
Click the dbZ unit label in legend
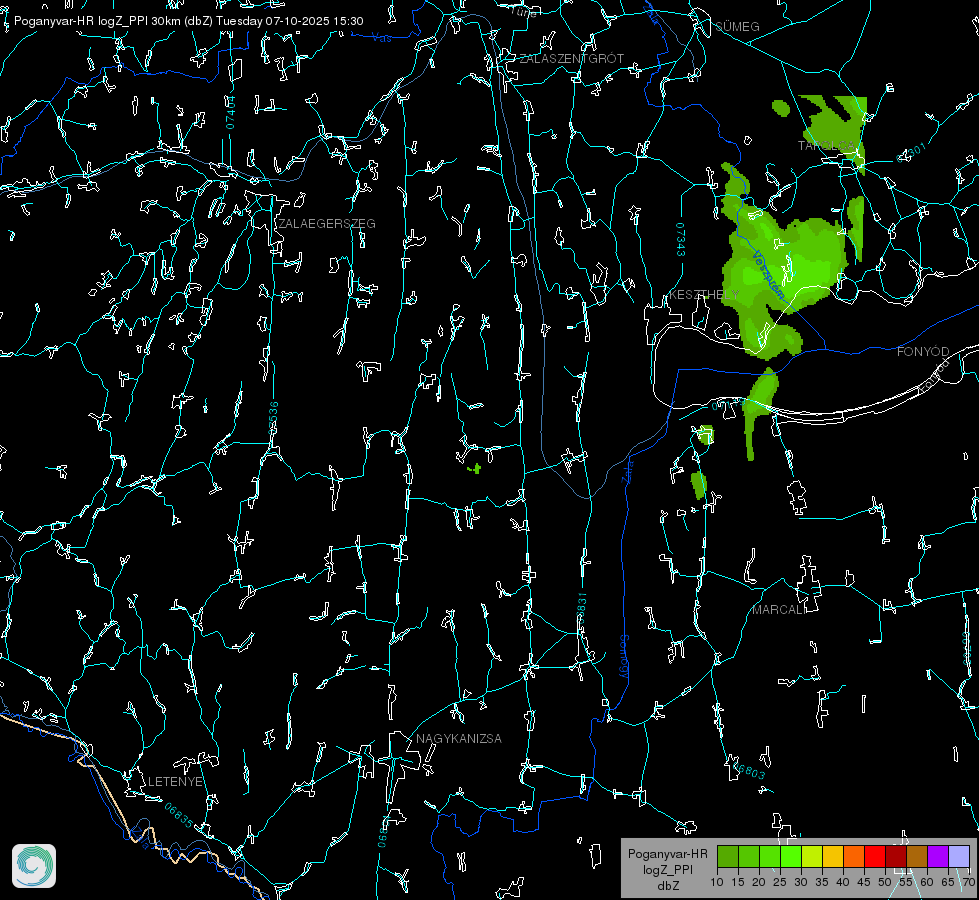coord(667,886)
